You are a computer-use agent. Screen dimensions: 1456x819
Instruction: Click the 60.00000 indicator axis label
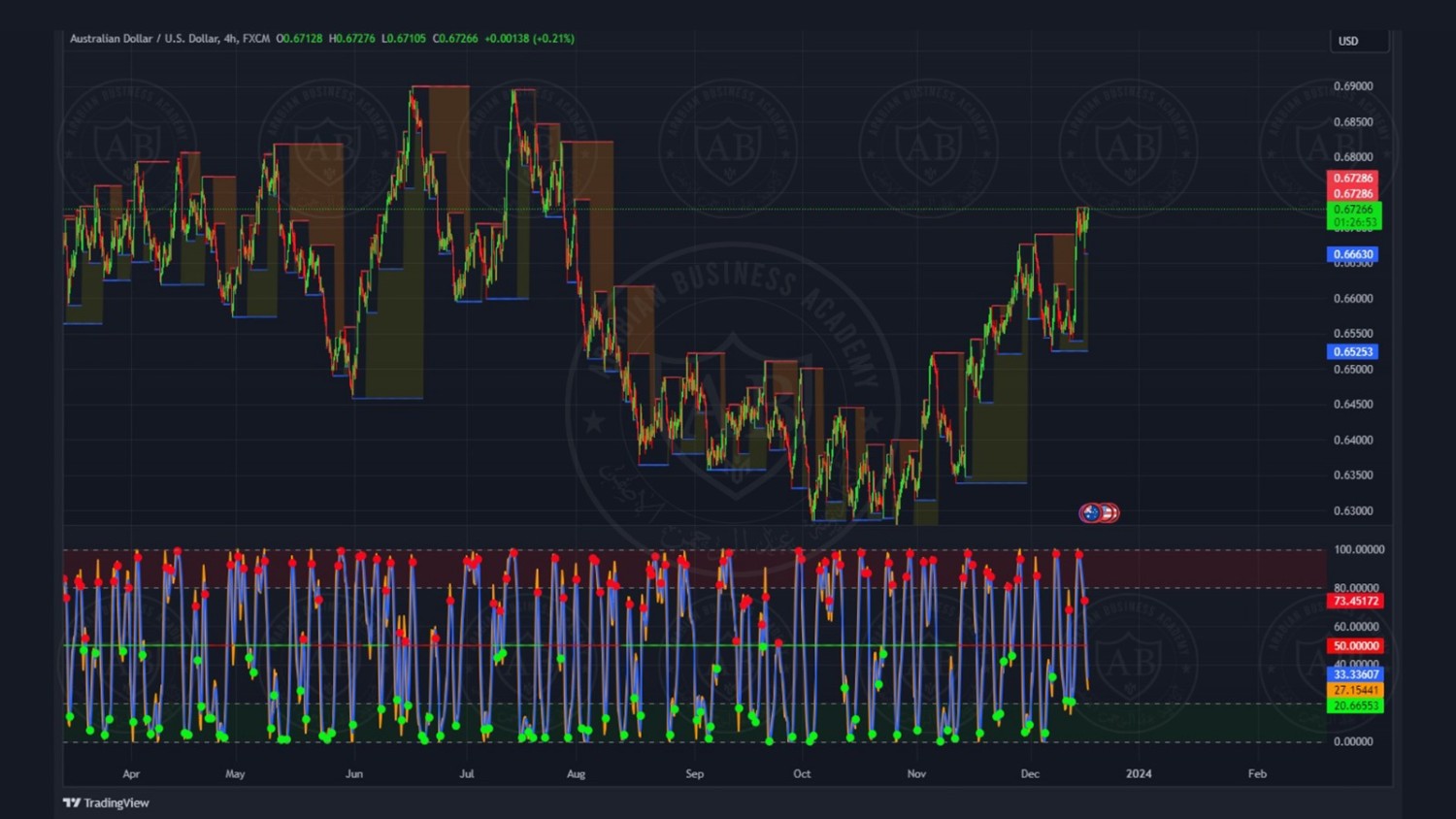(1356, 627)
